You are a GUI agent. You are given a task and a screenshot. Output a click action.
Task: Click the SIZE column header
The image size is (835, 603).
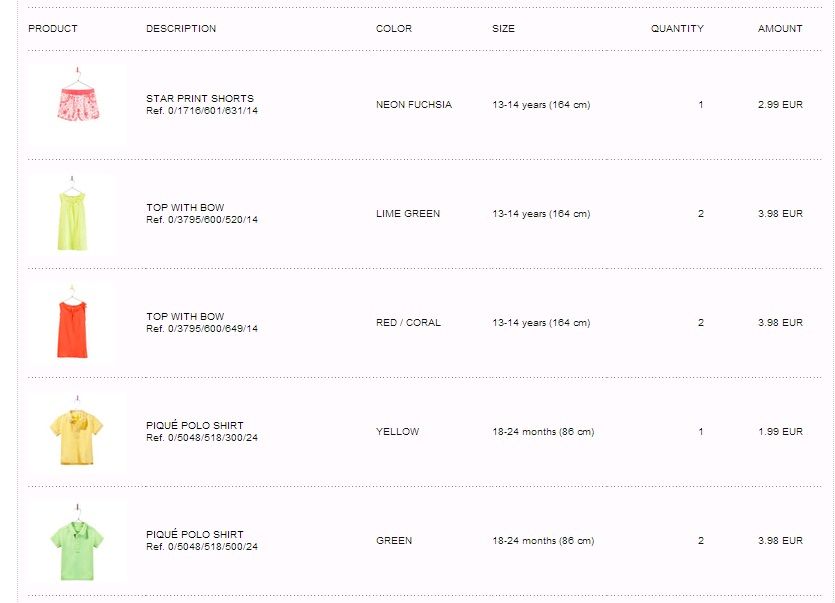point(503,29)
